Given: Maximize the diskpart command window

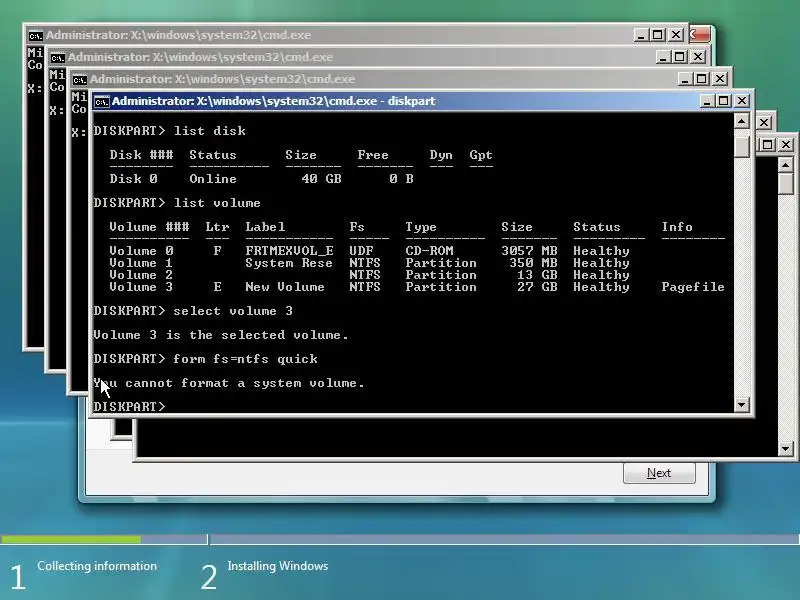Looking at the screenshot, I should click(723, 101).
